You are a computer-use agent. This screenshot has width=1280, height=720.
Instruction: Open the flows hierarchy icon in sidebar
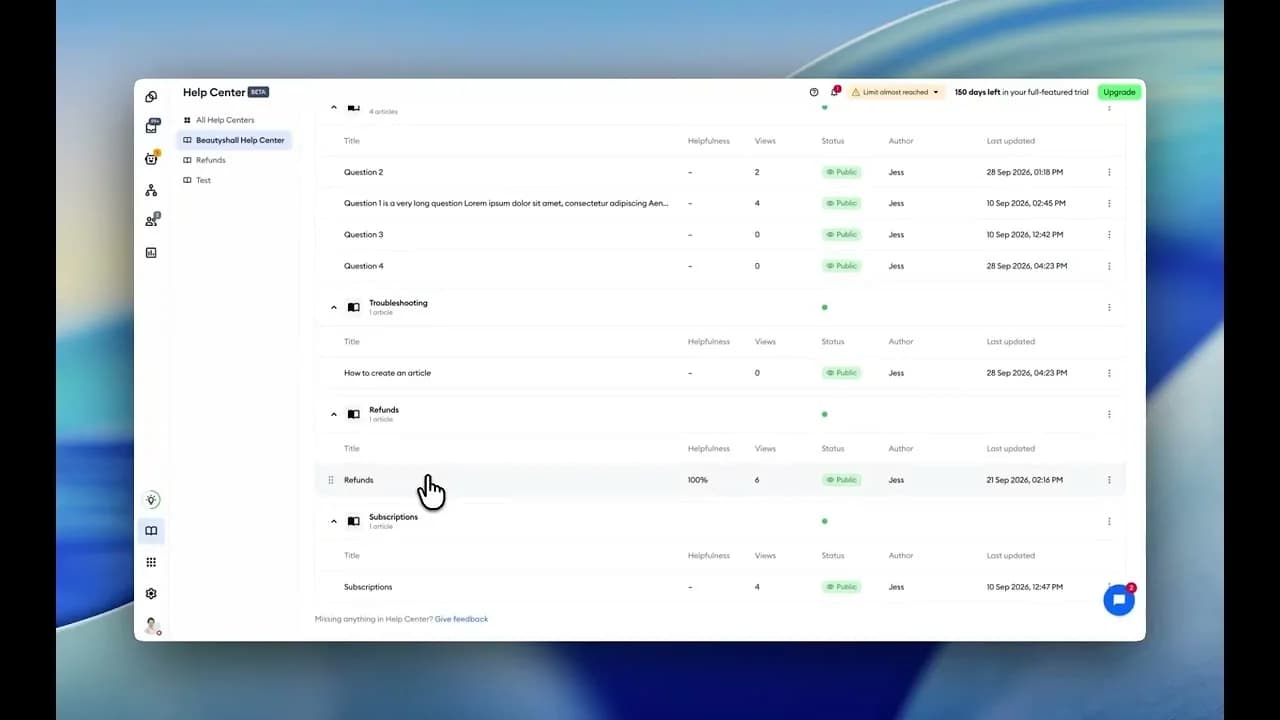click(151, 190)
